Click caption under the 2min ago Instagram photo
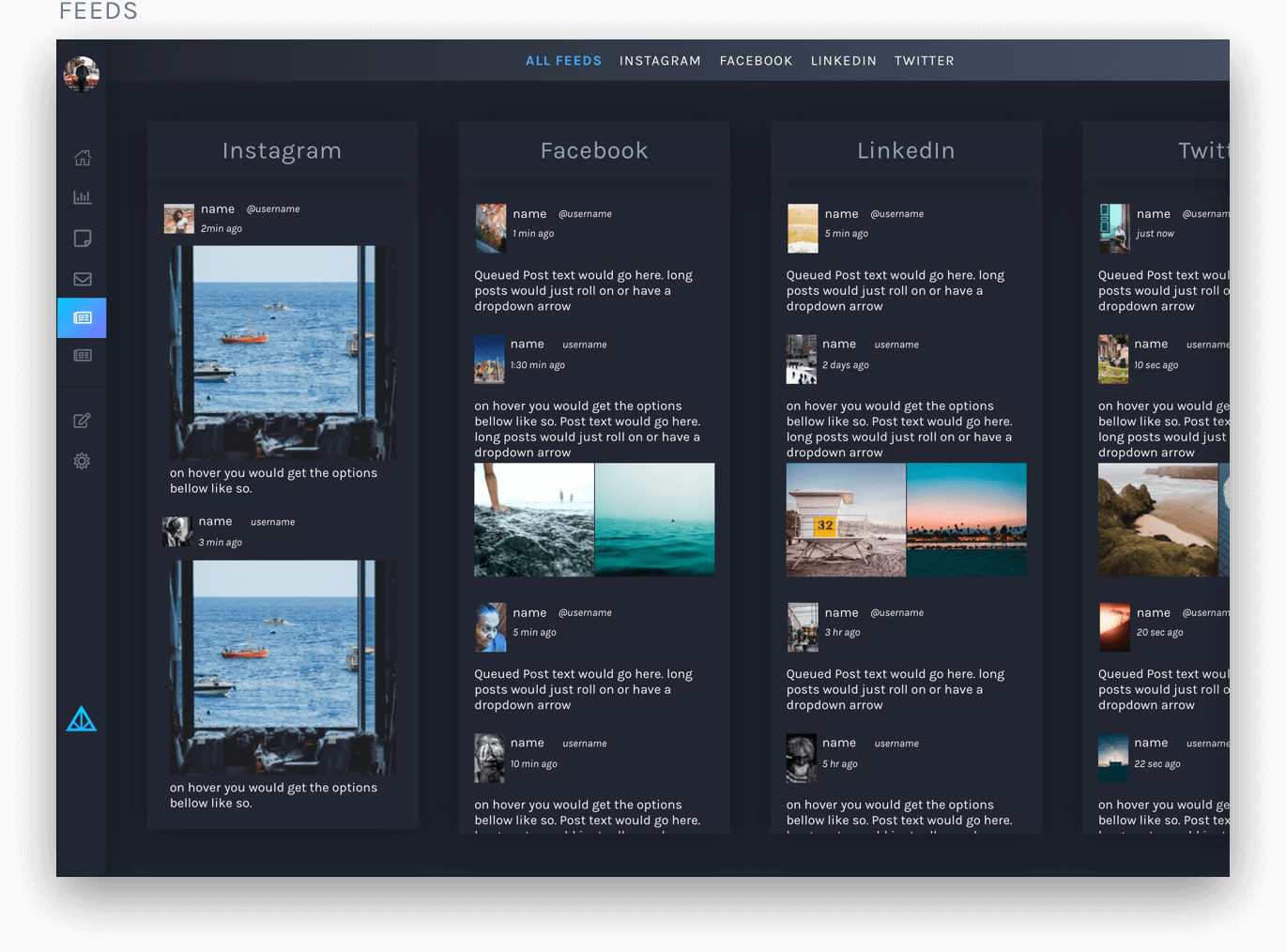The image size is (1286, 952). [x=273, y=481]
